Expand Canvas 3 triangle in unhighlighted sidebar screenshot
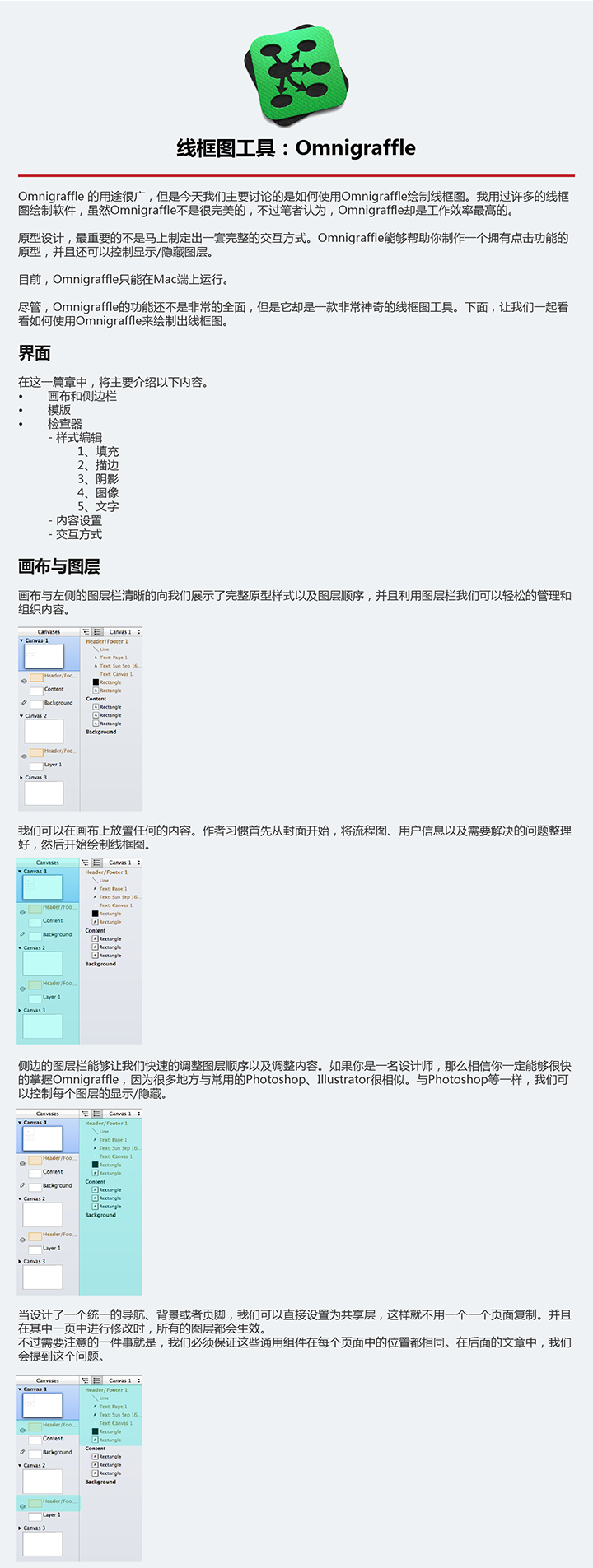The height and width of the screenshot is (1568, 593). 22,777
